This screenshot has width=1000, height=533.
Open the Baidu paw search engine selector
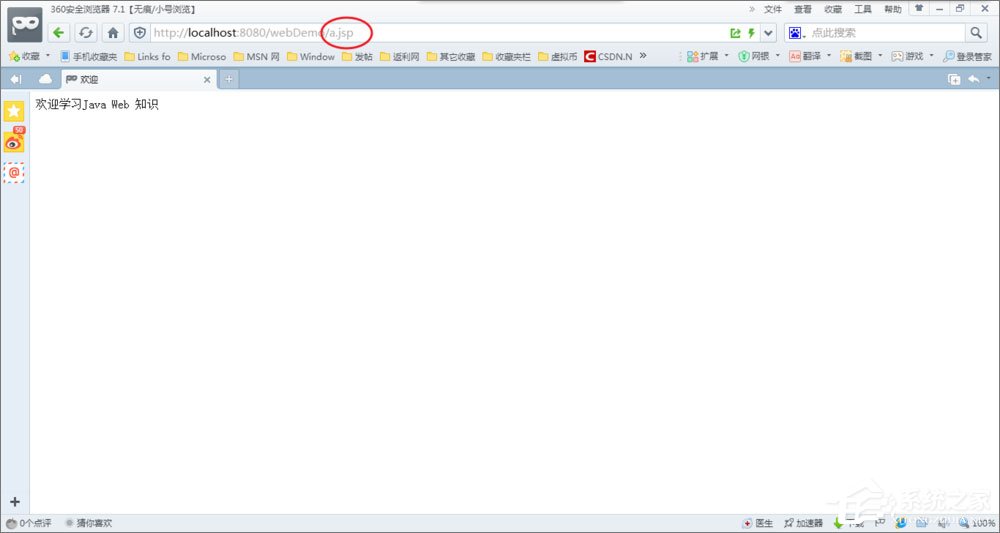pos(796,33)
